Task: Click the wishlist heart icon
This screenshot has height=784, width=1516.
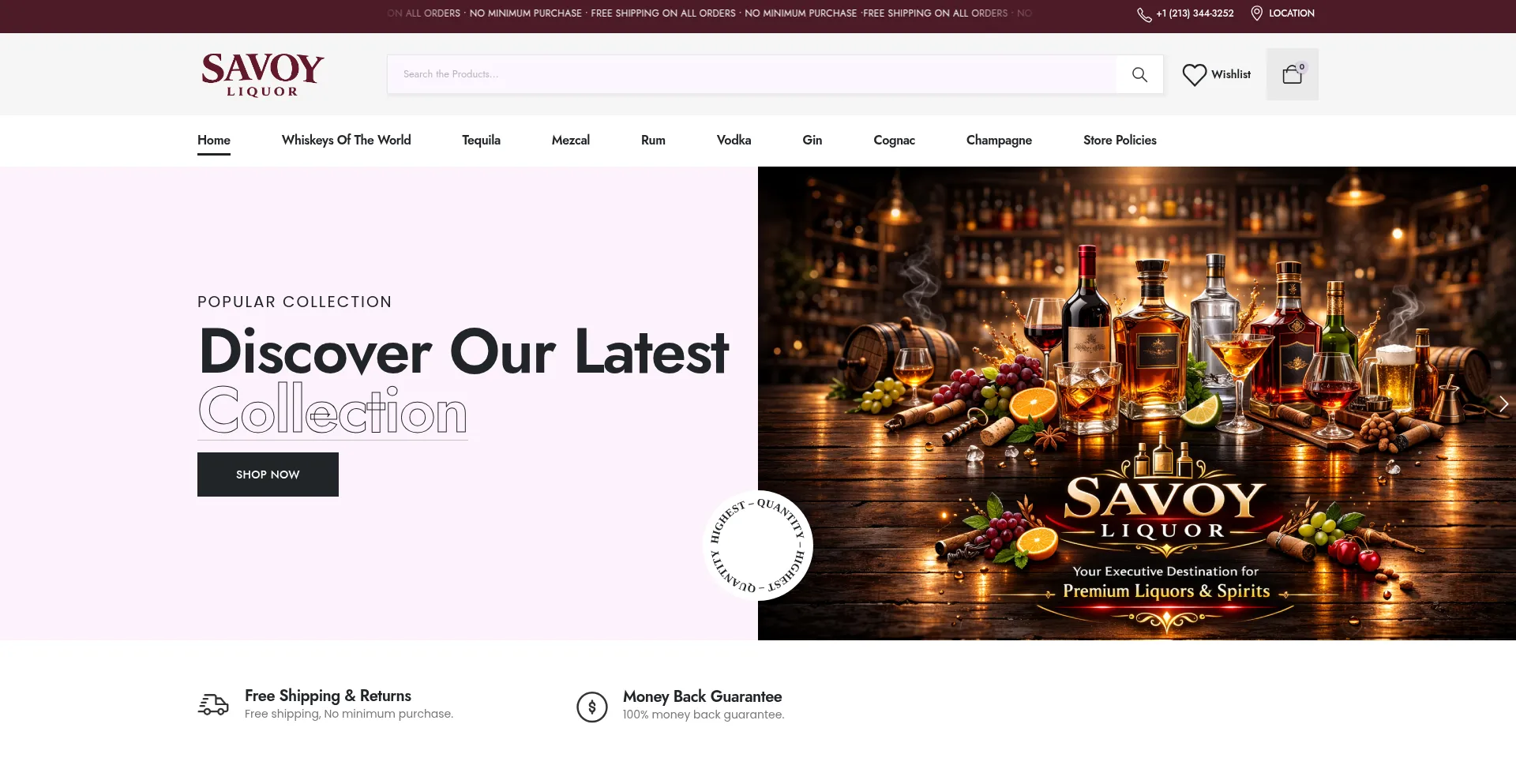Action: point(1195,74)
